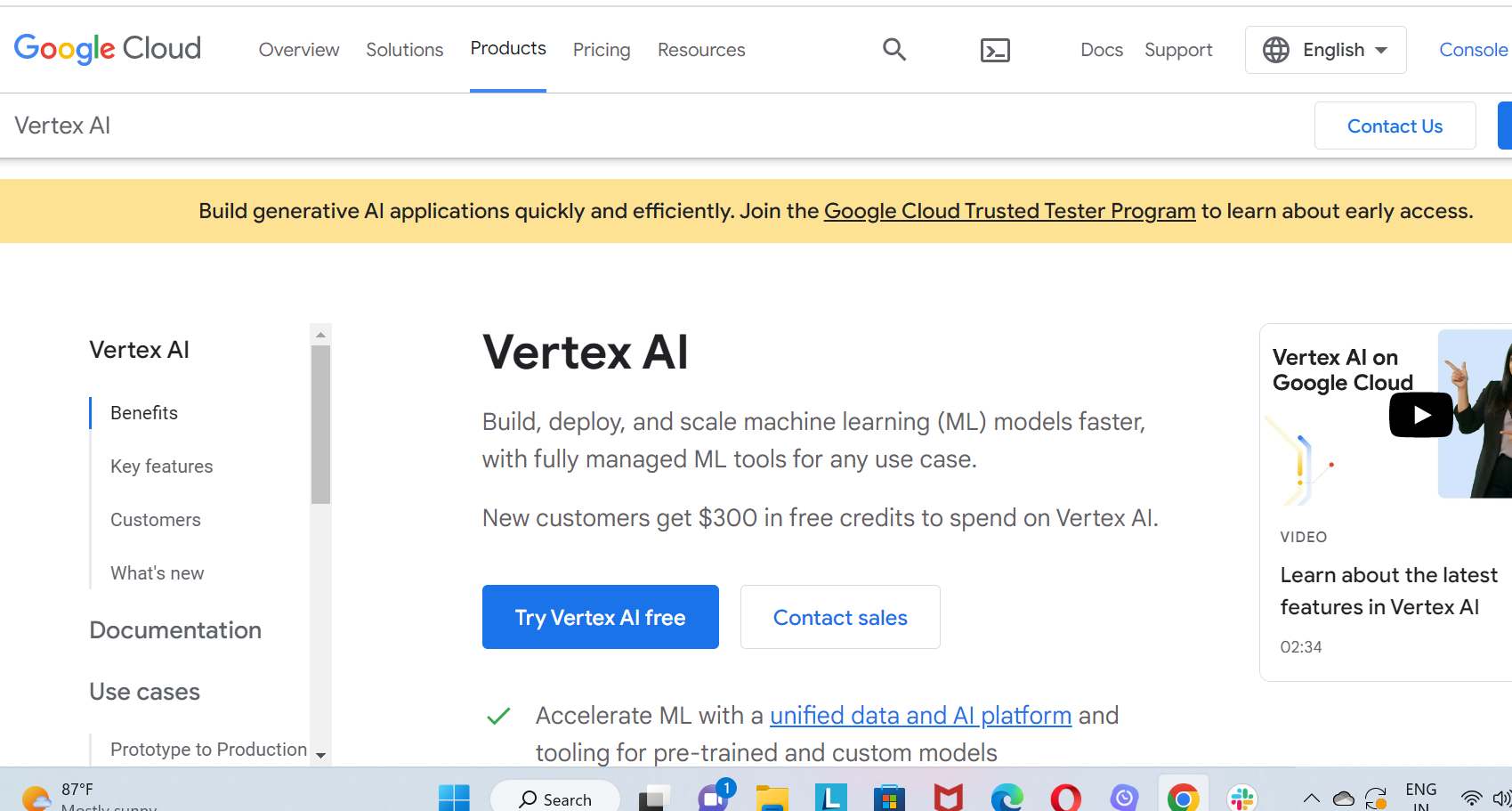Viewport: 1512px width, 811px height.
Task: Click the sidebar scroll up arrow
Action: 320,335
